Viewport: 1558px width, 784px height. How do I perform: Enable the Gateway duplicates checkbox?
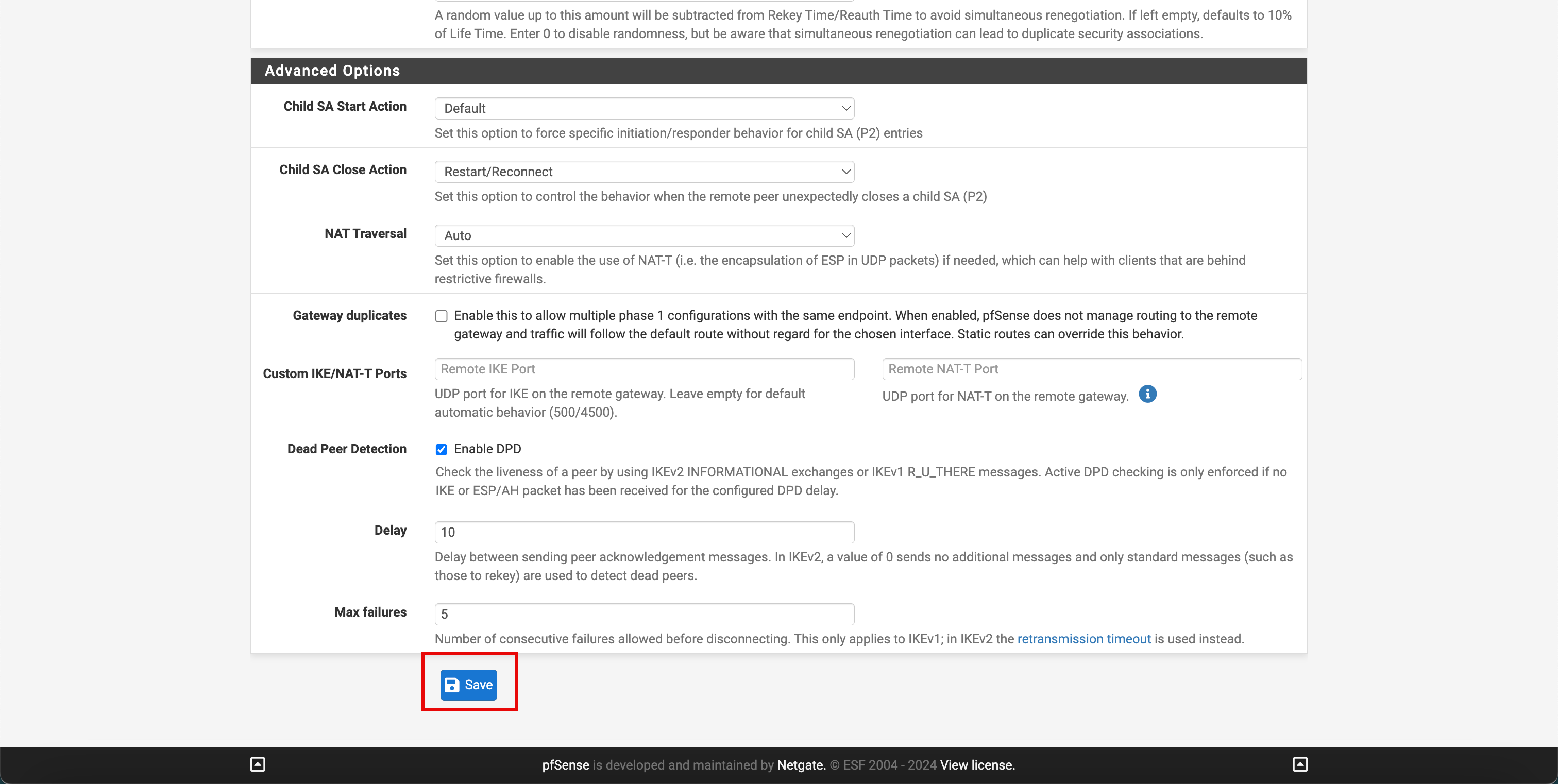(441, 316)
